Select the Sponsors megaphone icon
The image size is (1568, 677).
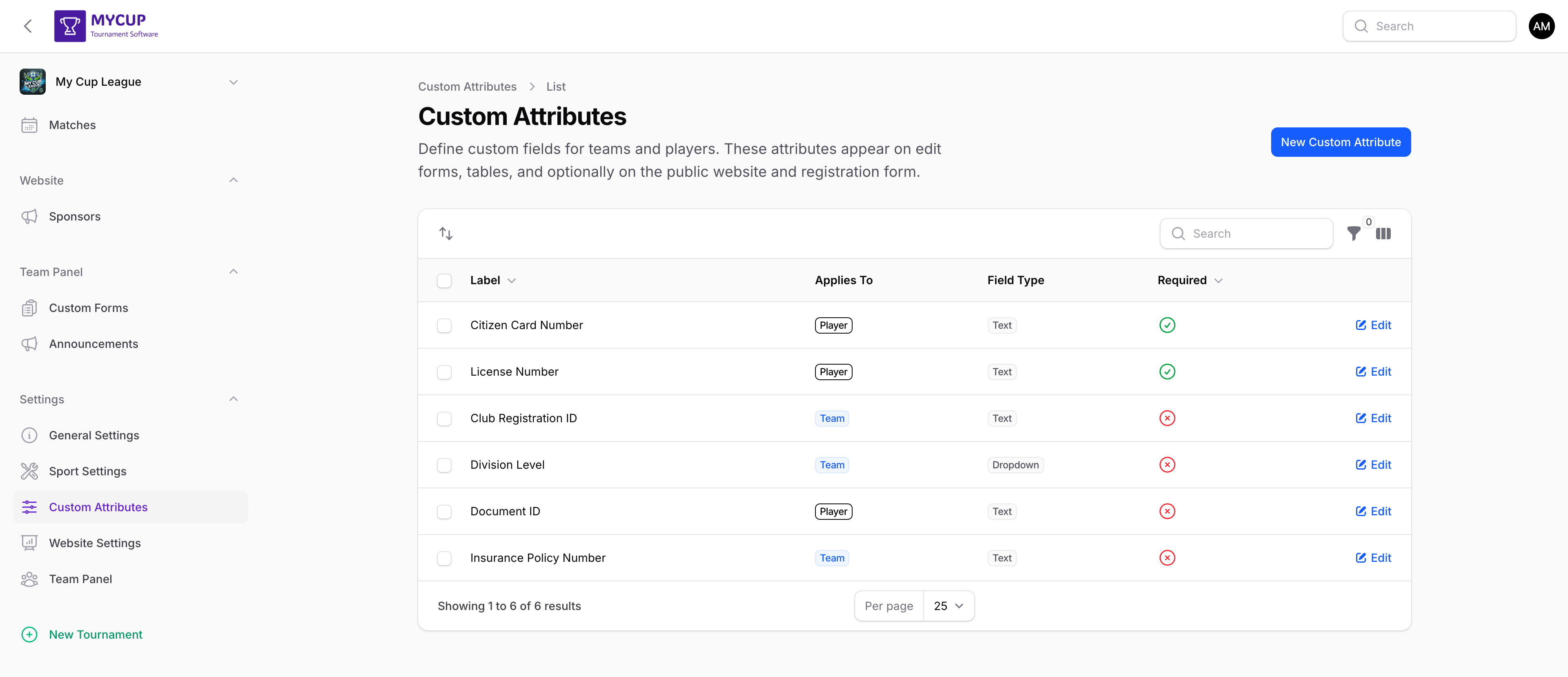tap(29, 216)
